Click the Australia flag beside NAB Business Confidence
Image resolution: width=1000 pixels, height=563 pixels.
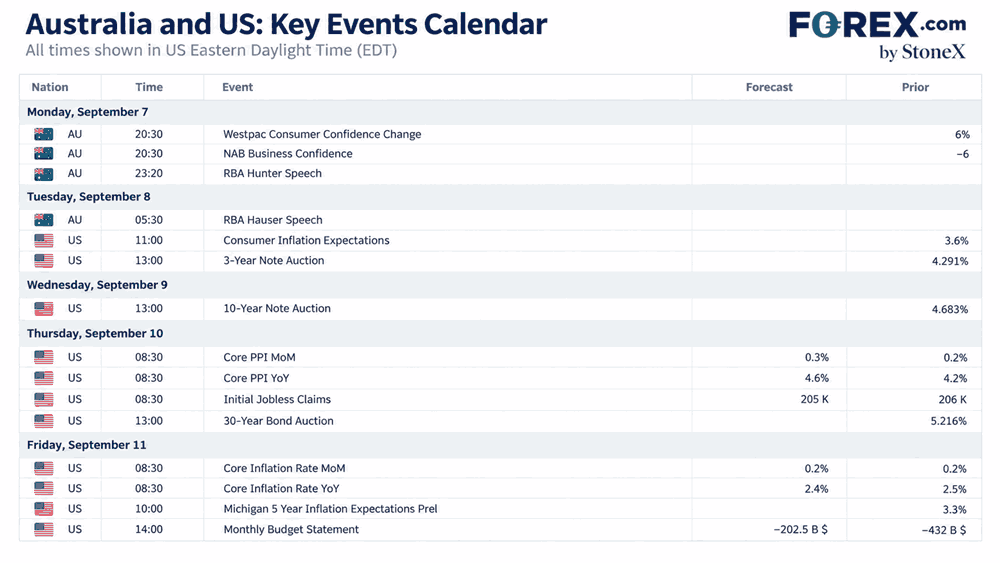point(44,154)
